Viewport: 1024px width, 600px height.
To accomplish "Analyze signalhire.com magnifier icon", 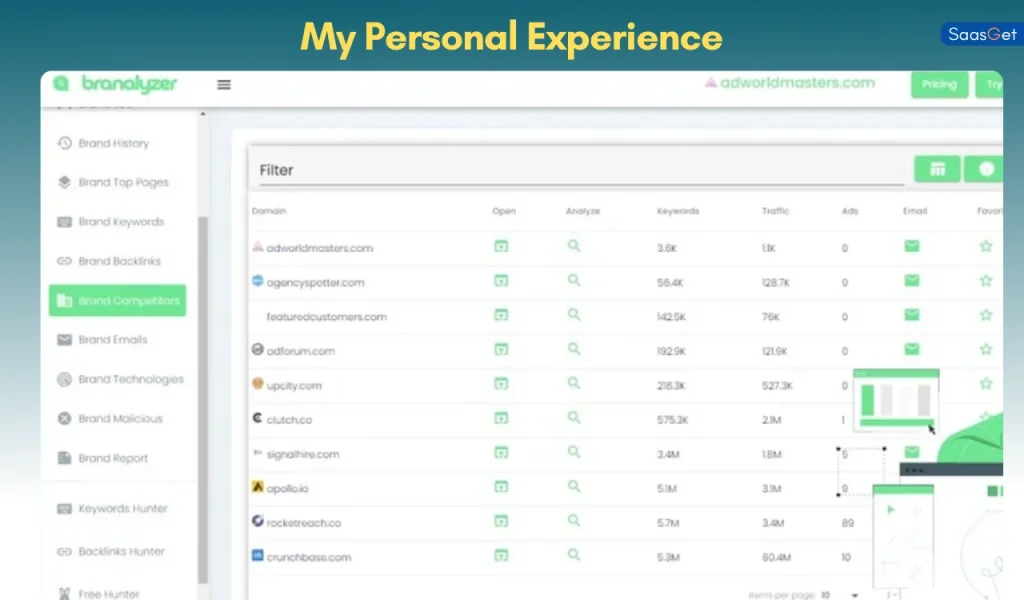I will (574, 452).
